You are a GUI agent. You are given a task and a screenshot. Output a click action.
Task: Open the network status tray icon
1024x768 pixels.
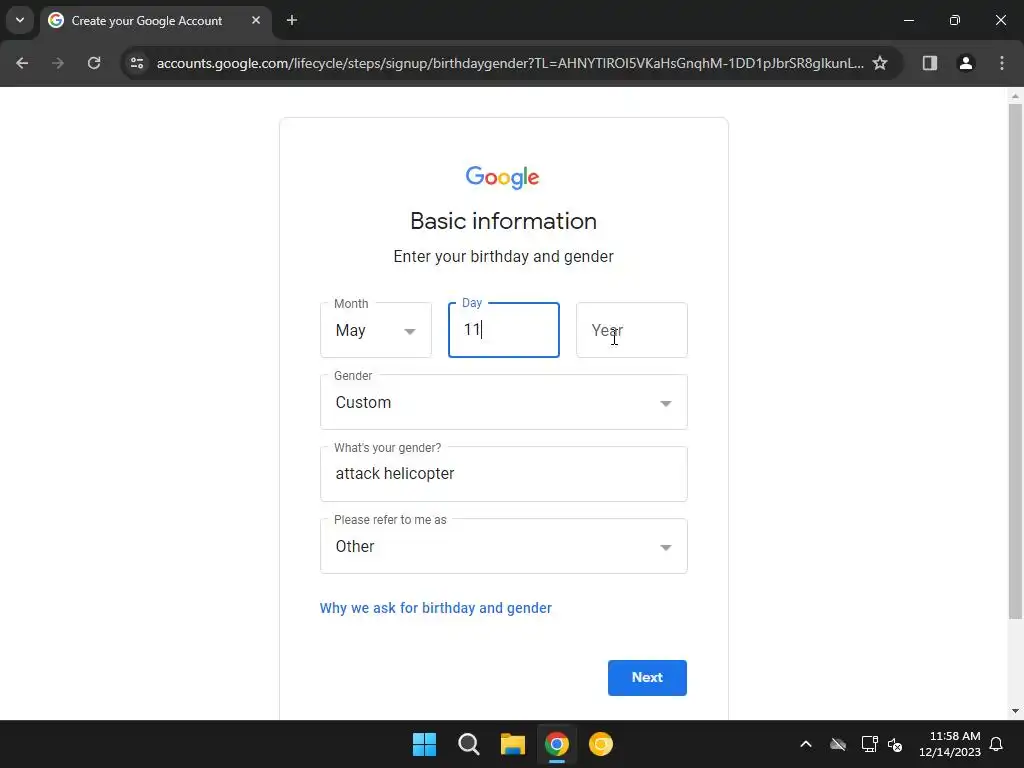coord(869,744)
